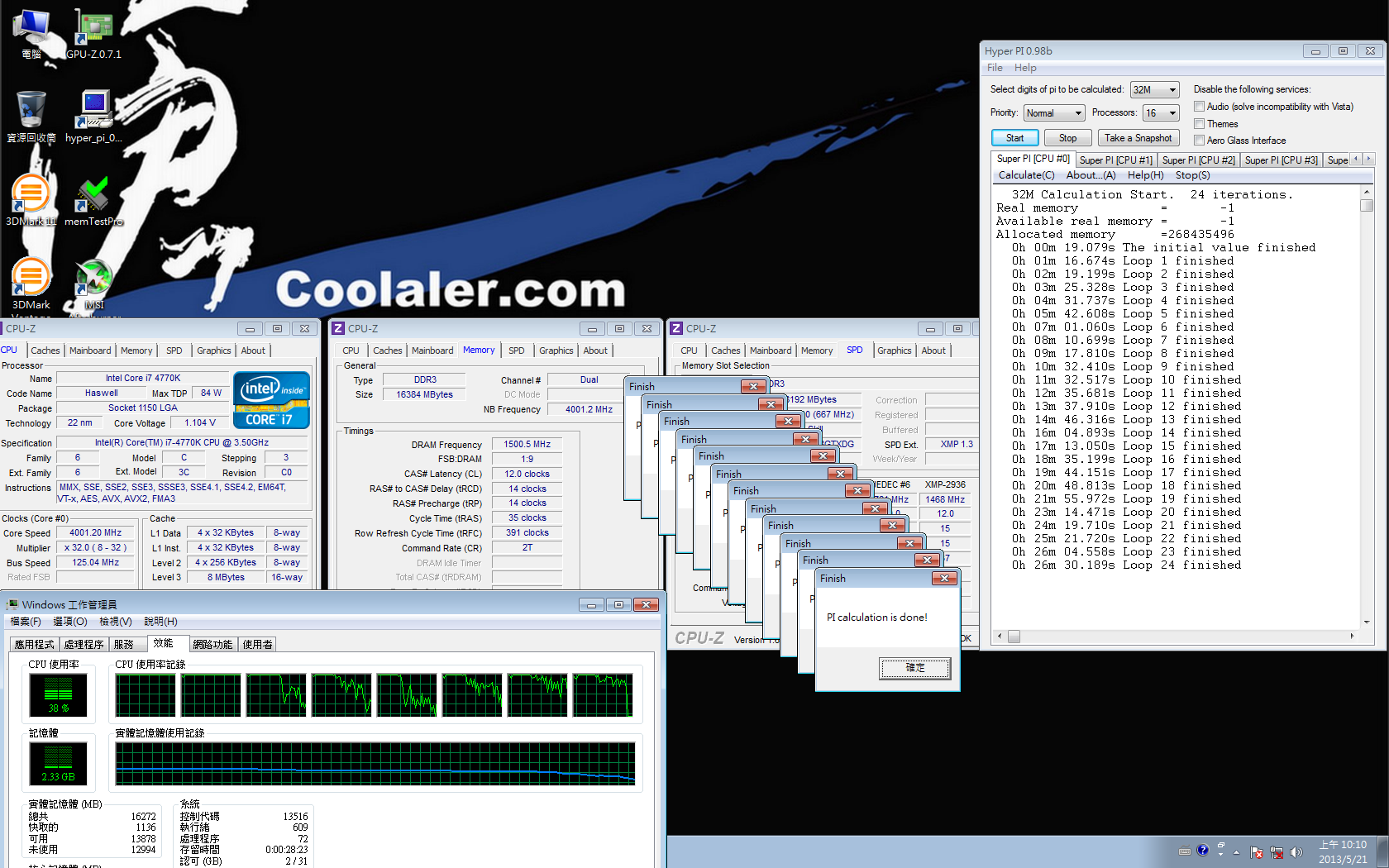Open Caches tab in the rightmost CPU-Z window

pos(726,351)
